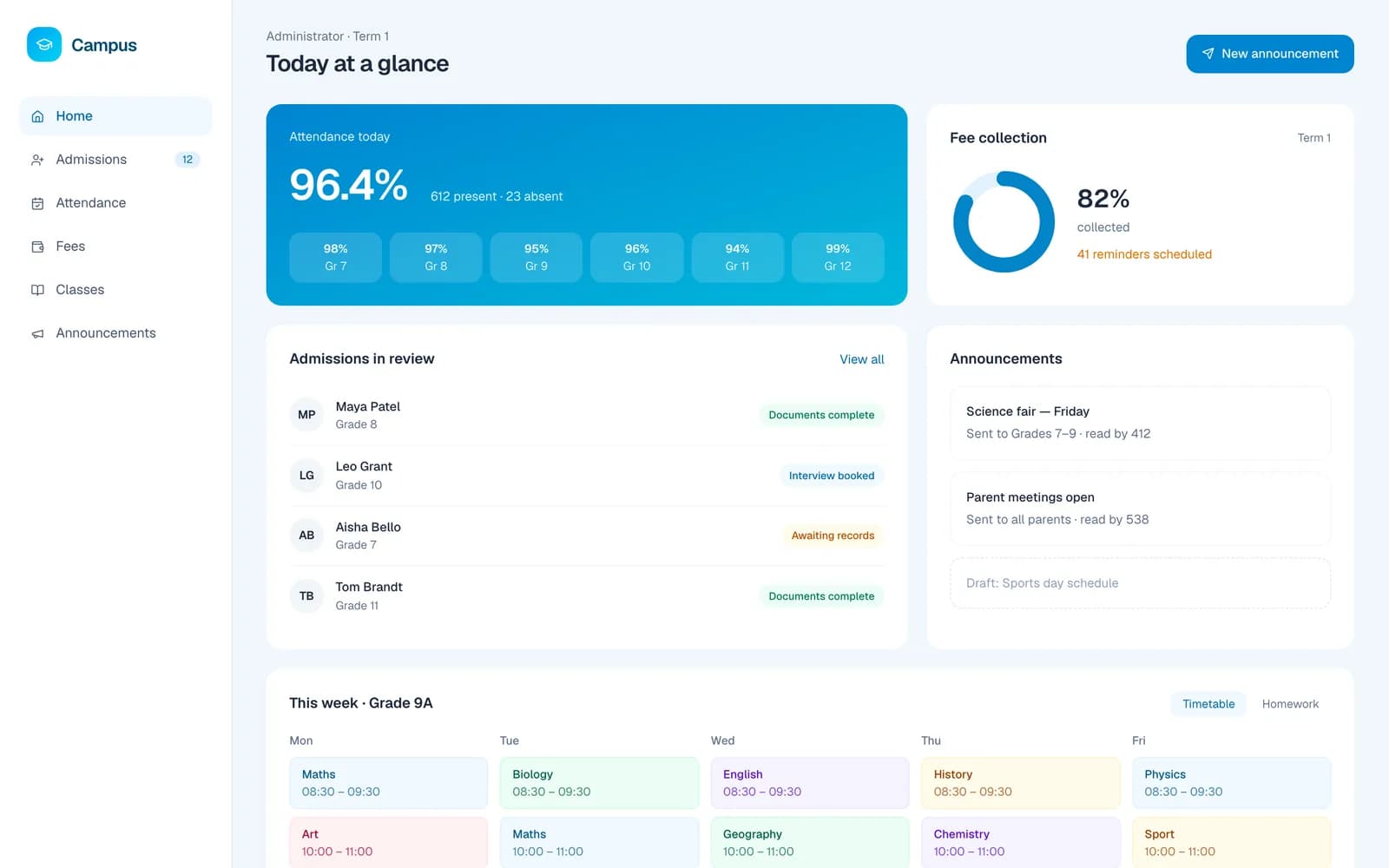The height and width of the screenshot is (868, 1389).
Task: Select the Gr 9 attendance tile
Action: point(537,257)
